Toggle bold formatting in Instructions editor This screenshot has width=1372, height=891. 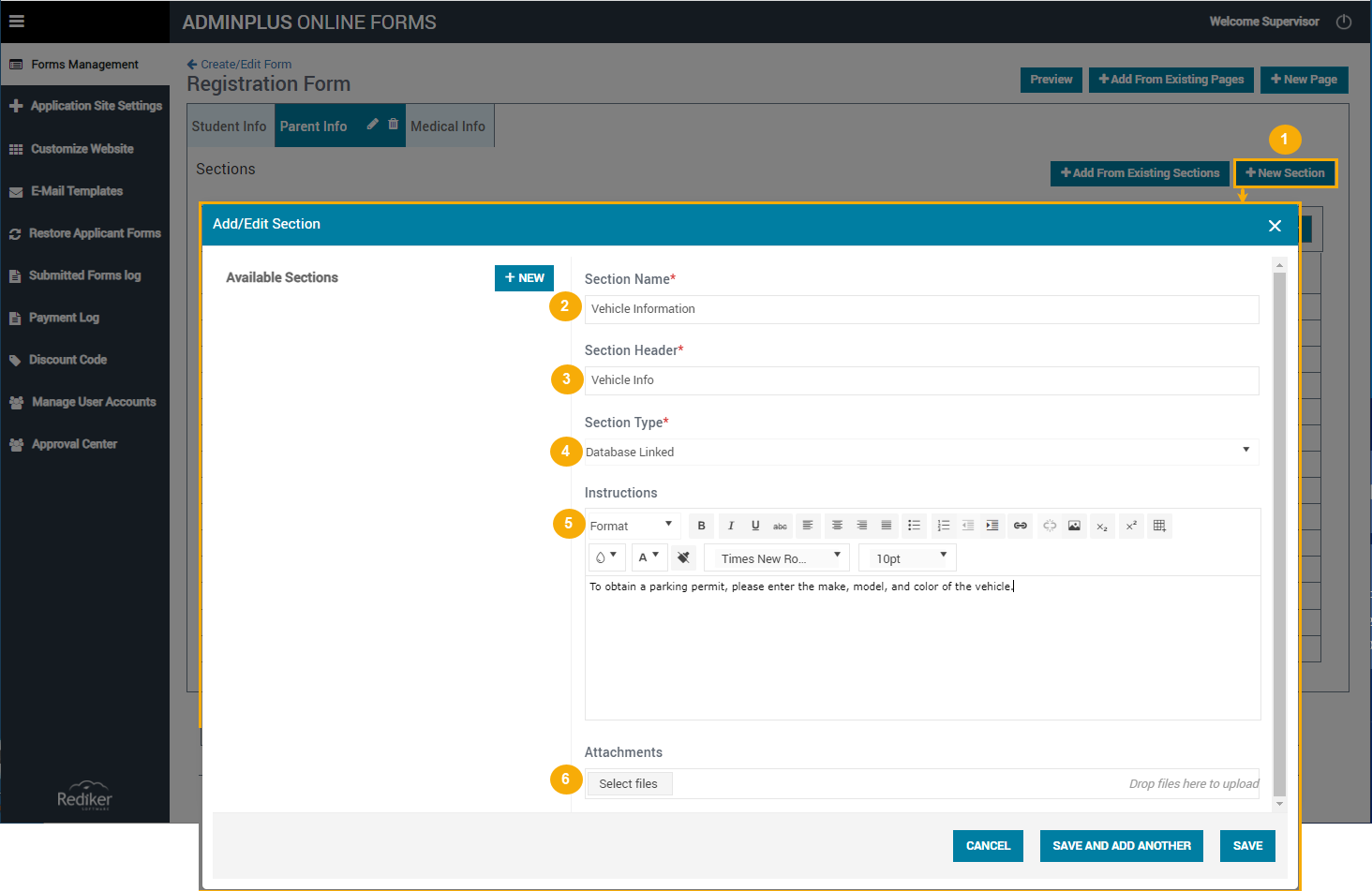coord(701,526)
